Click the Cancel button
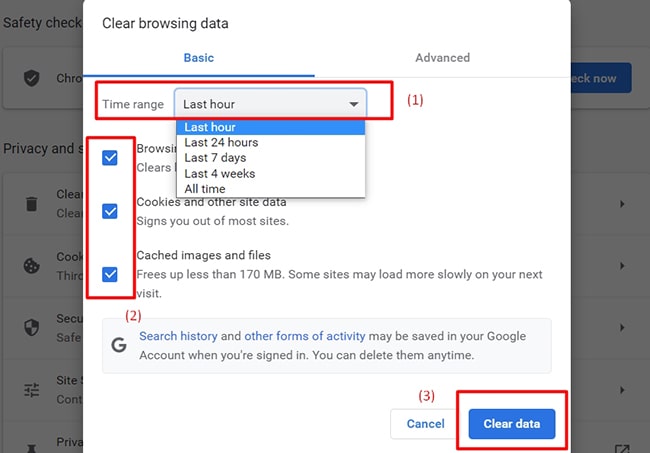The width and height of the screenshot is (650, 453). [425, 424]
